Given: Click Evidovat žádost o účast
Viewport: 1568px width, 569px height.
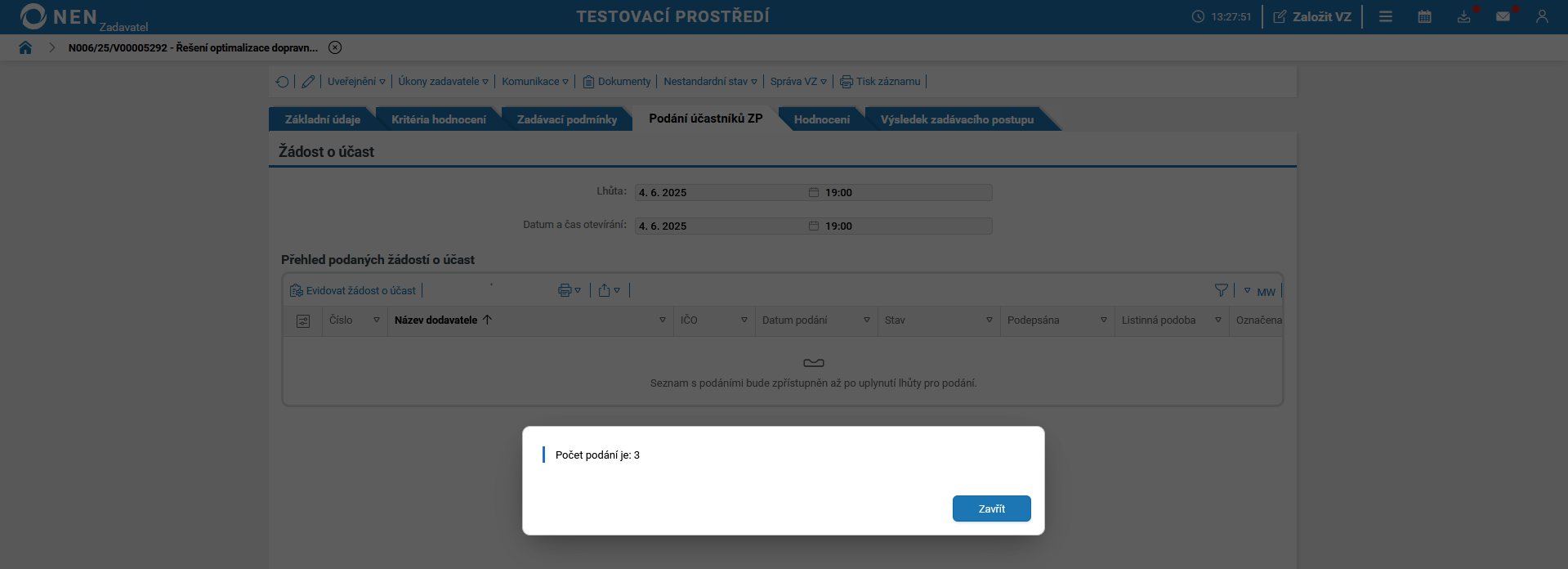Looking at the screenshot, I should [353, 290].
